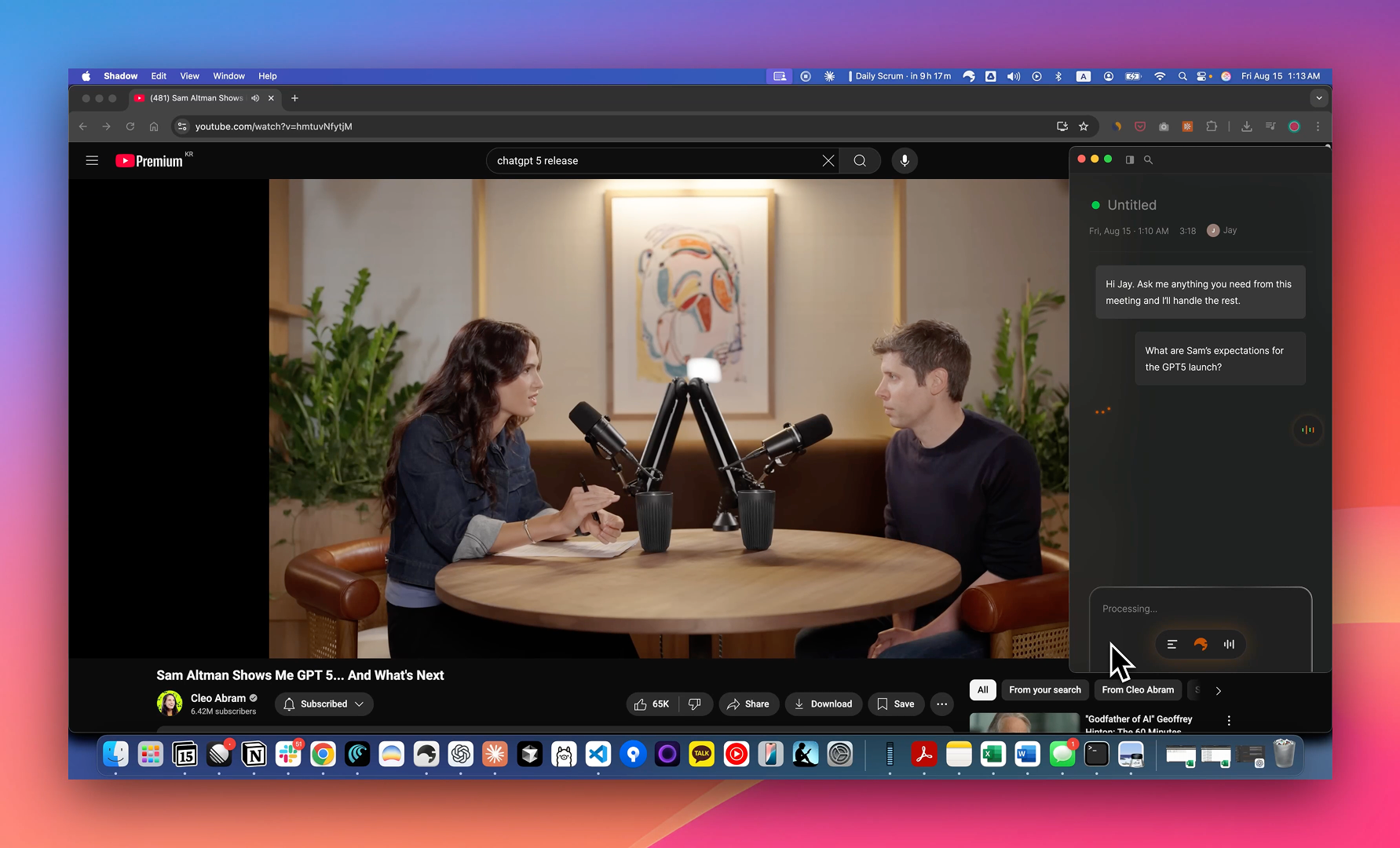Open the browser three-dot menu
This screenshot has width=1400, height=848.
(x=1318, y=126)
